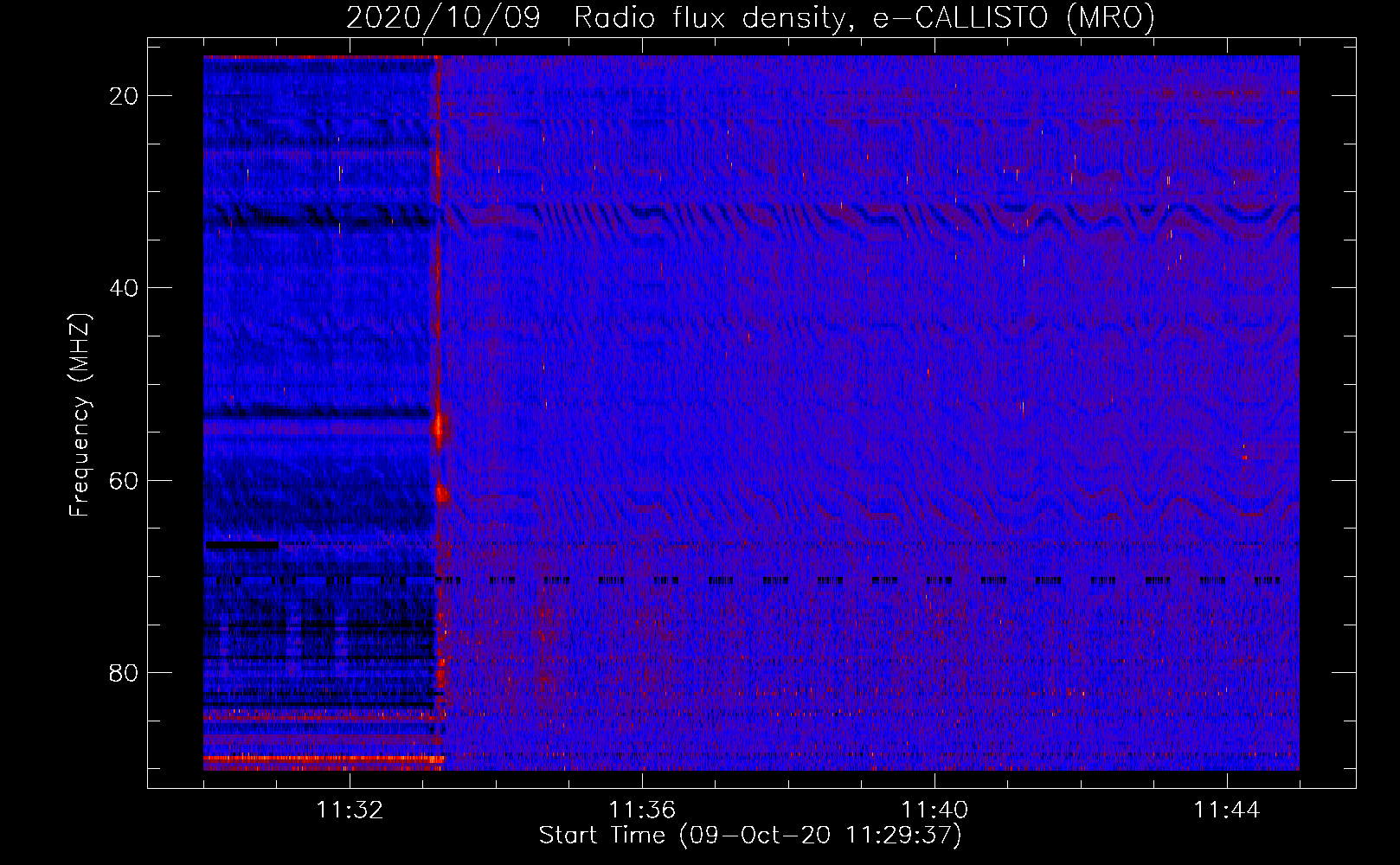Click the 11:40 time tick label
This screenshot has width=1400, height=865.
934,811
